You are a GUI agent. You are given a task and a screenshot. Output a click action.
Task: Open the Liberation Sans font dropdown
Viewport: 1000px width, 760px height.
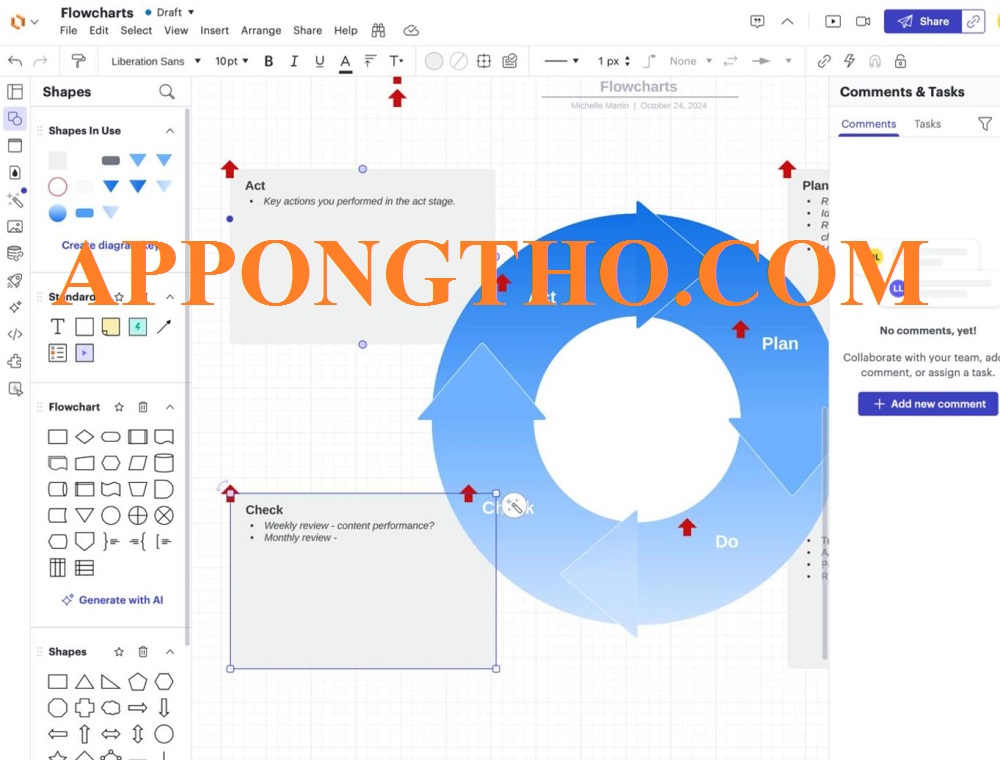click(156, 61)
